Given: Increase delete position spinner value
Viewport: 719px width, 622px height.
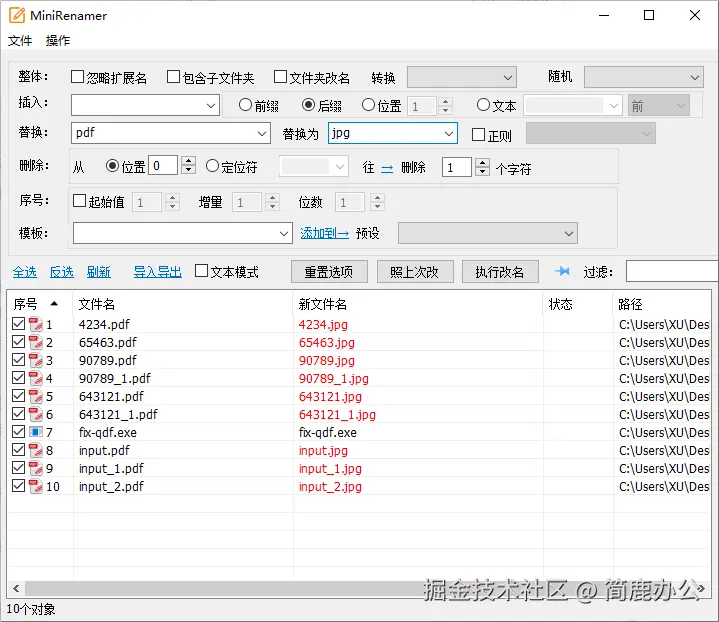Looking at the screenshot, I should [188, 161].
